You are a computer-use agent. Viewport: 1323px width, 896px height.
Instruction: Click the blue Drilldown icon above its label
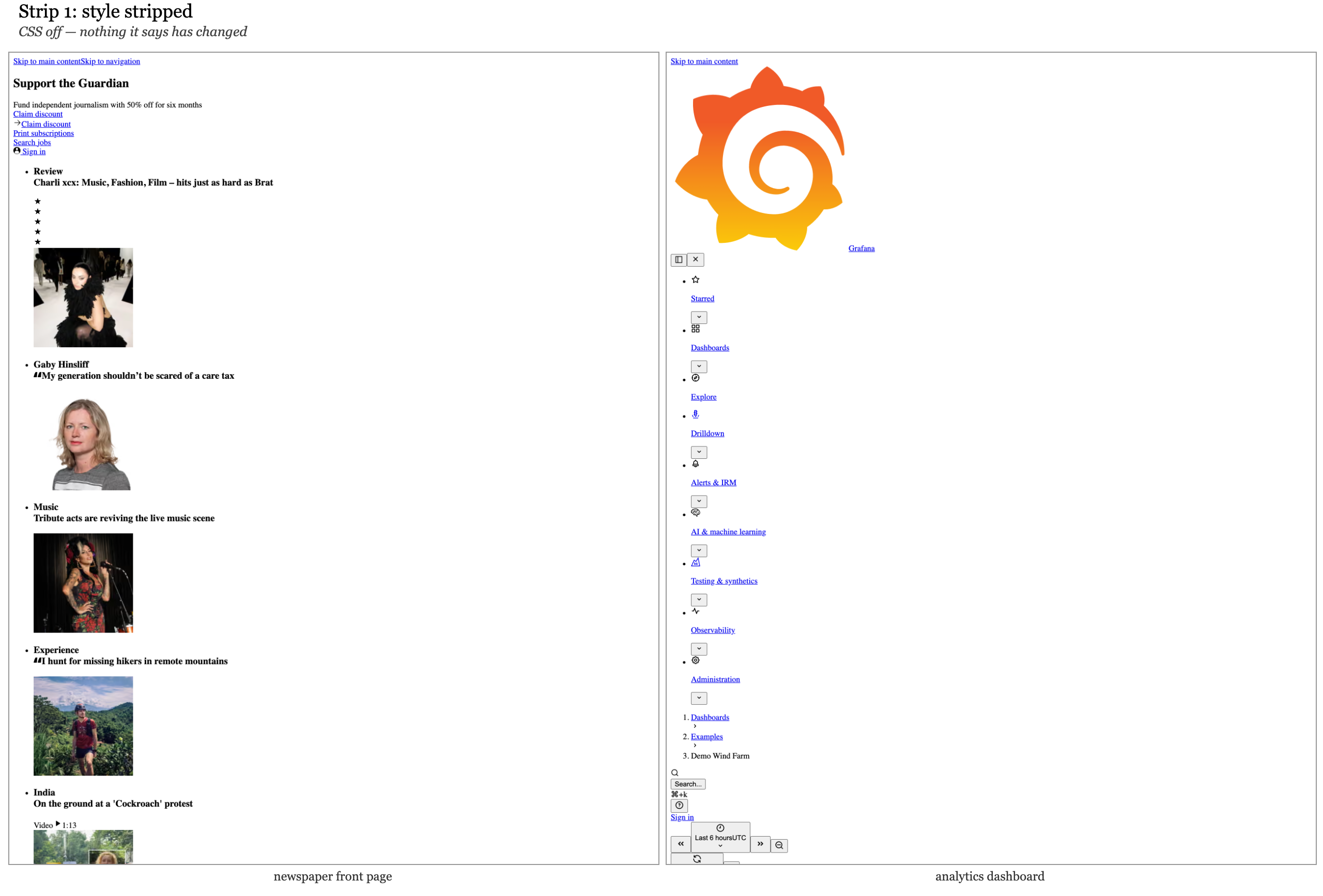click(696, 414)
